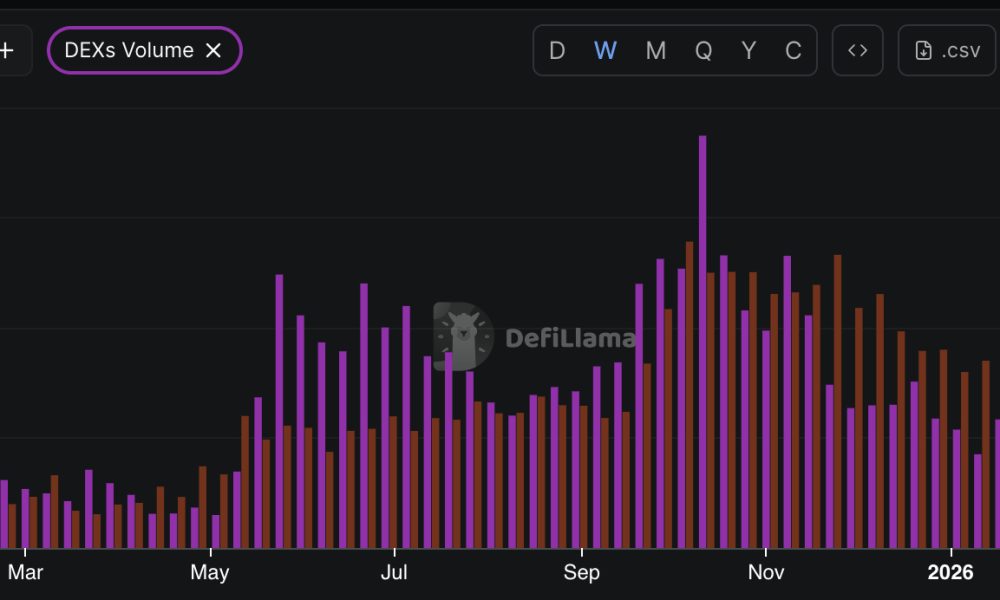This screenshot has height=600, width=1000.
Task: Click the tallest brown bar in late November
Action: click(x=837, y=400)
